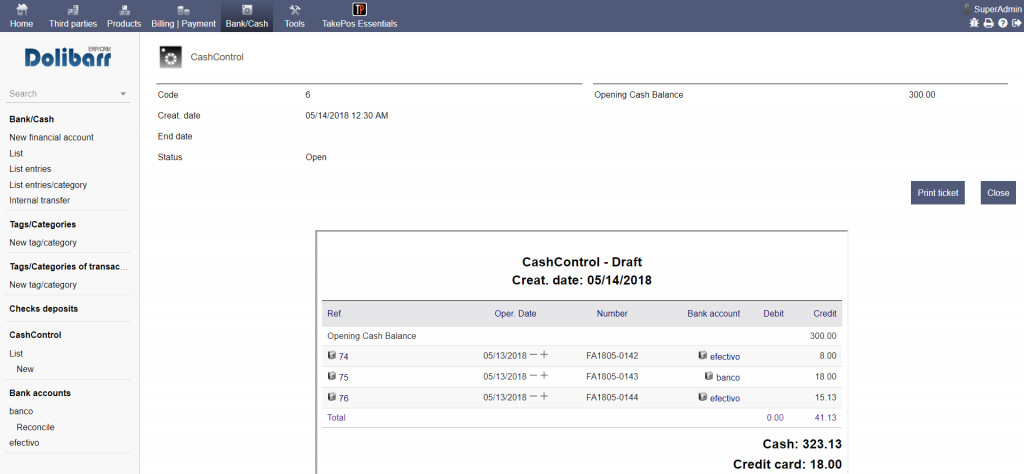Screen dimensions: 1024x474
Task: Decrease operation date for entry 75
Action: click(x=533, y=376)
